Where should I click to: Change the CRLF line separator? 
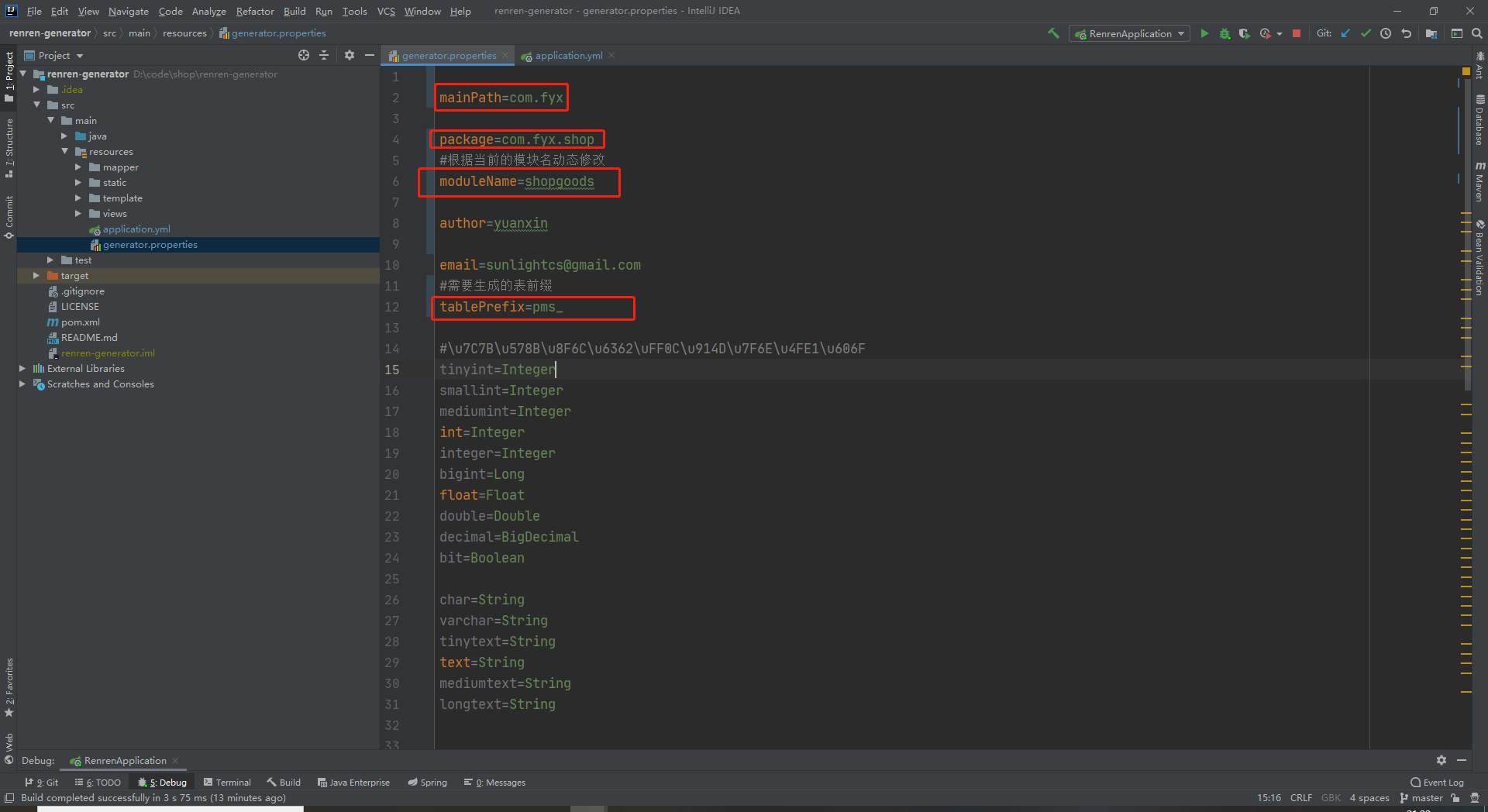click(1301, 798)
